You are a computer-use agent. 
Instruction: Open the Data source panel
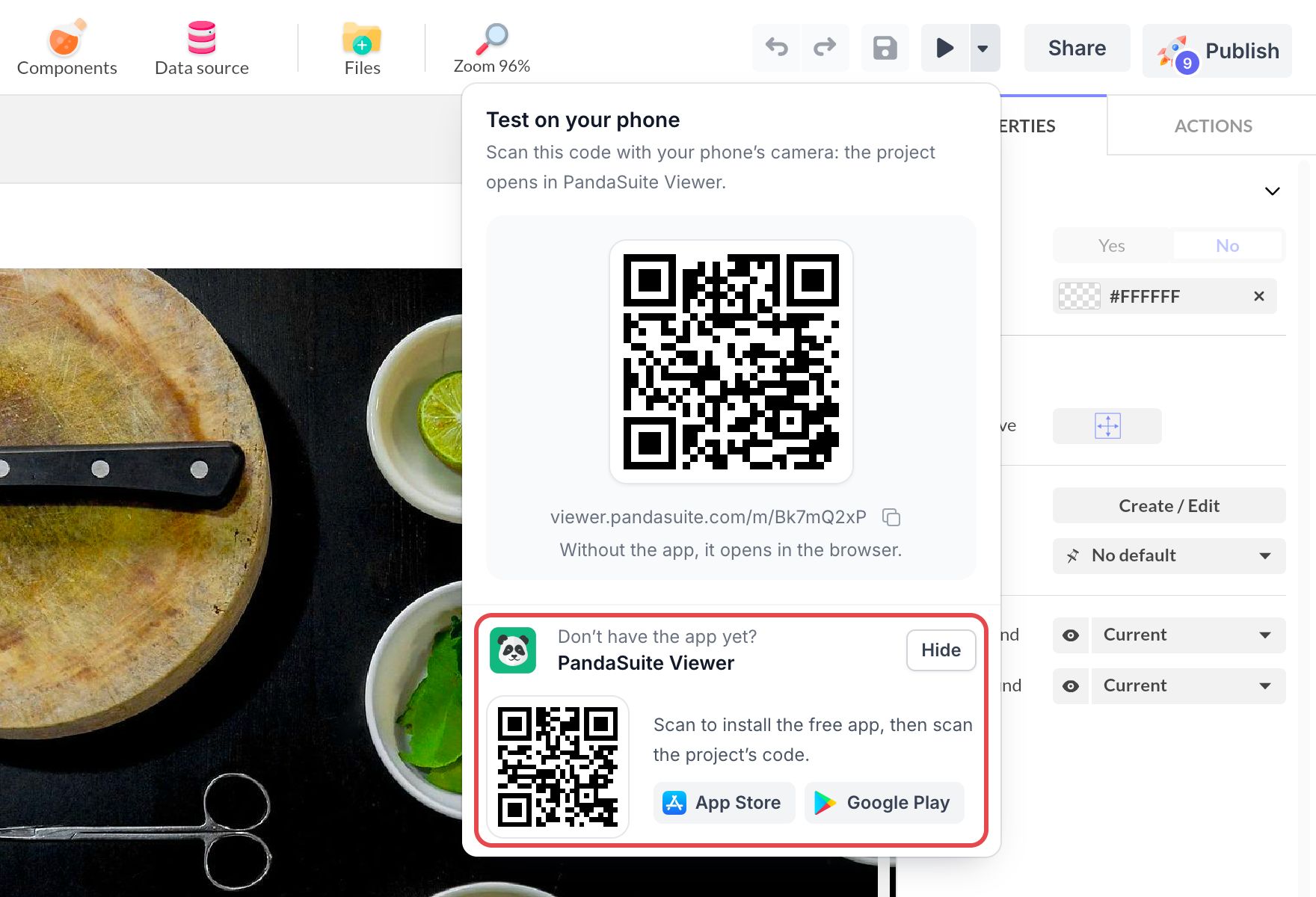coord(202,48)
